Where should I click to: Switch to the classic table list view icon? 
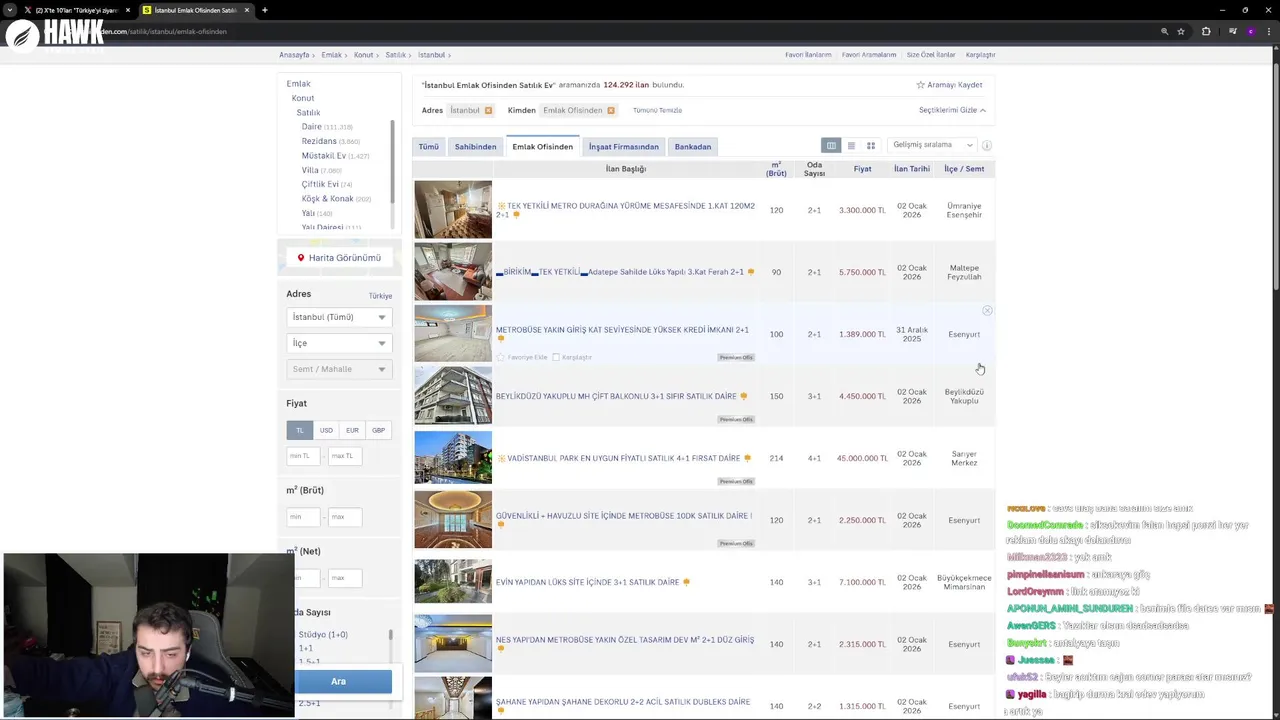click(x=831, y=146)
